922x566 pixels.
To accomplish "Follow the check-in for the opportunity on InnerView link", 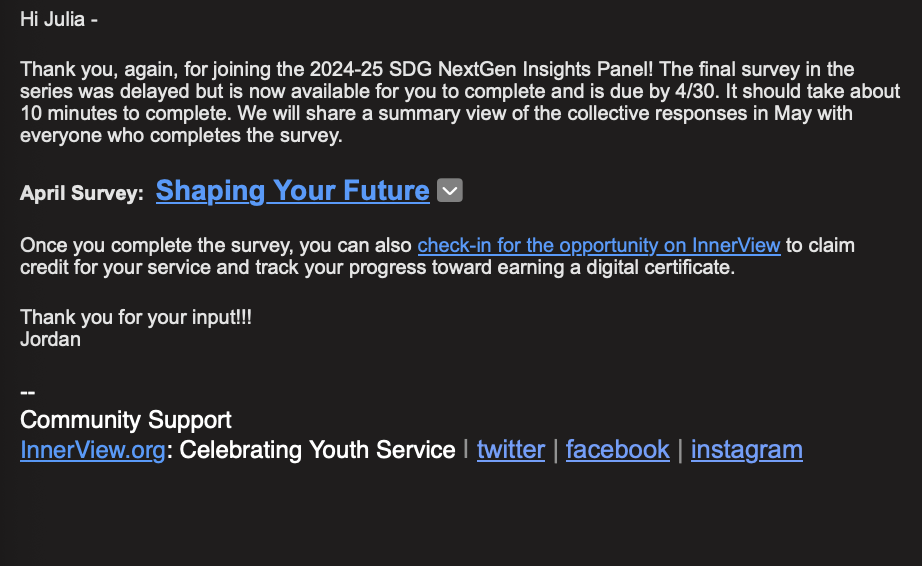I will pyautogui.click(x=599, y=245).
